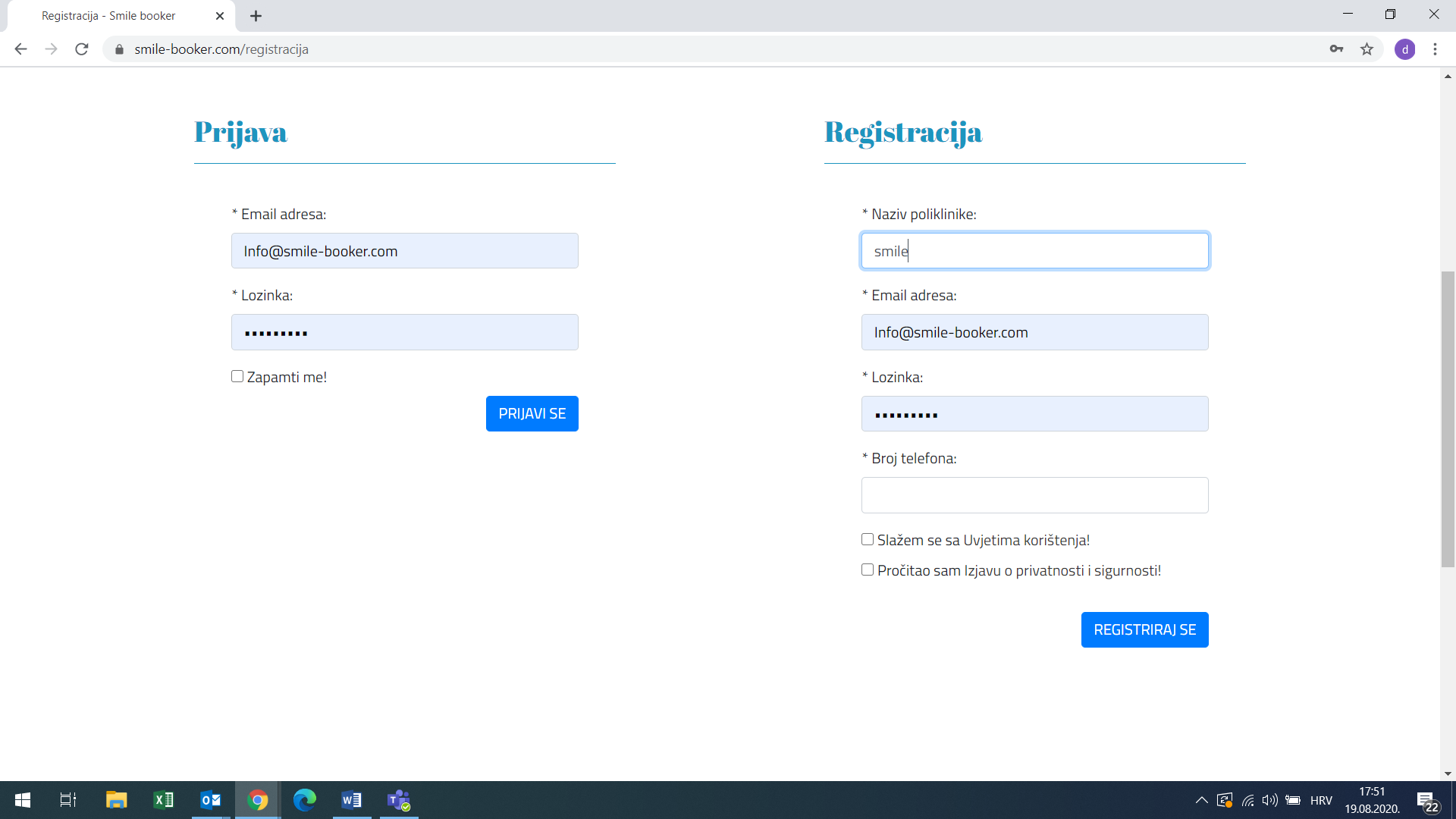The image size is (1456, 819).
Task: Open new browser tab plus icon
Action: coord(256,16)
